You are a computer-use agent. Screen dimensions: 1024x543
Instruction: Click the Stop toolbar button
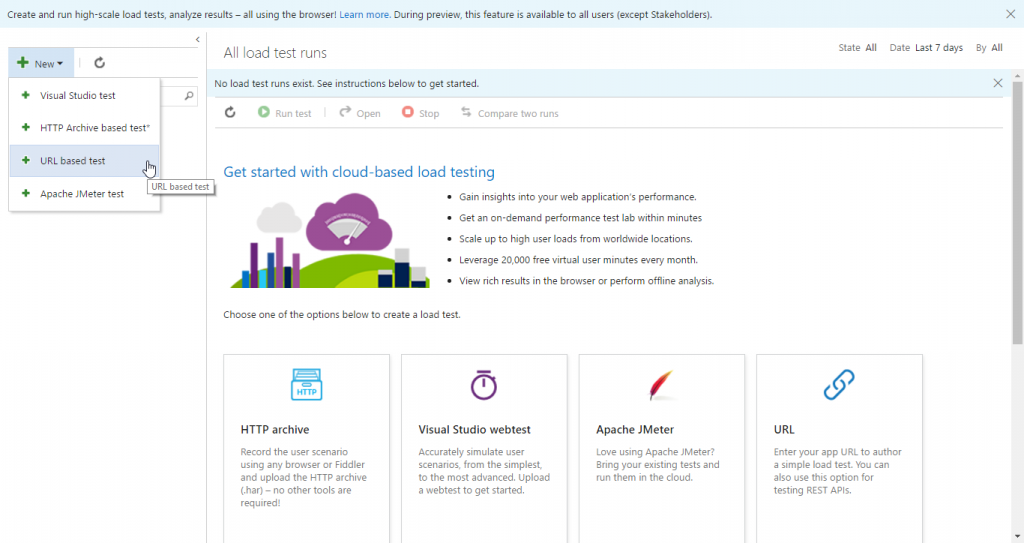[x=421, y=113]
